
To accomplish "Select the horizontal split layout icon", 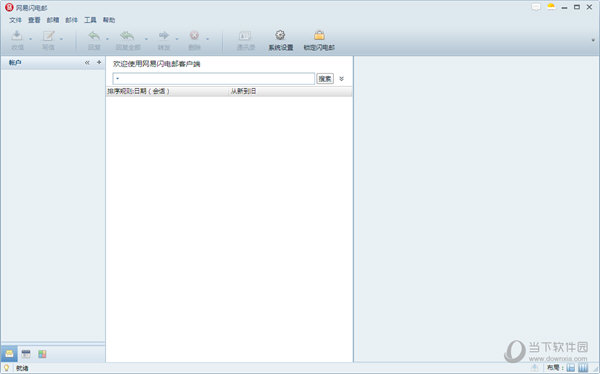I will pyautogui.click(x=571, y=368).
